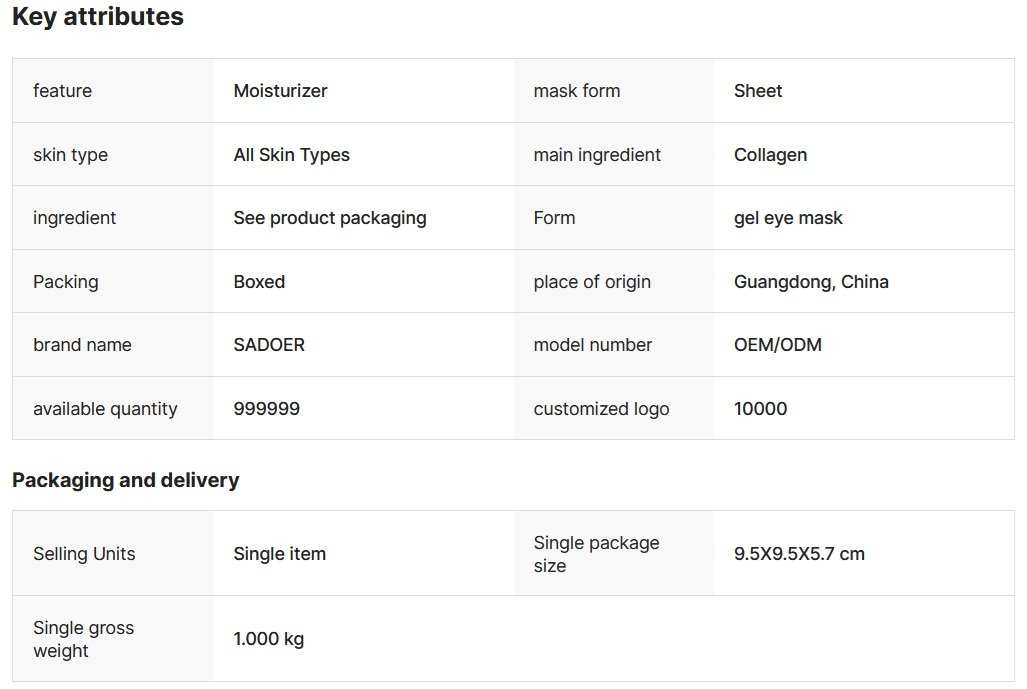Select the Guangdong, China origin value
The height and width of the screenshot is (689, 1027).
811,282
